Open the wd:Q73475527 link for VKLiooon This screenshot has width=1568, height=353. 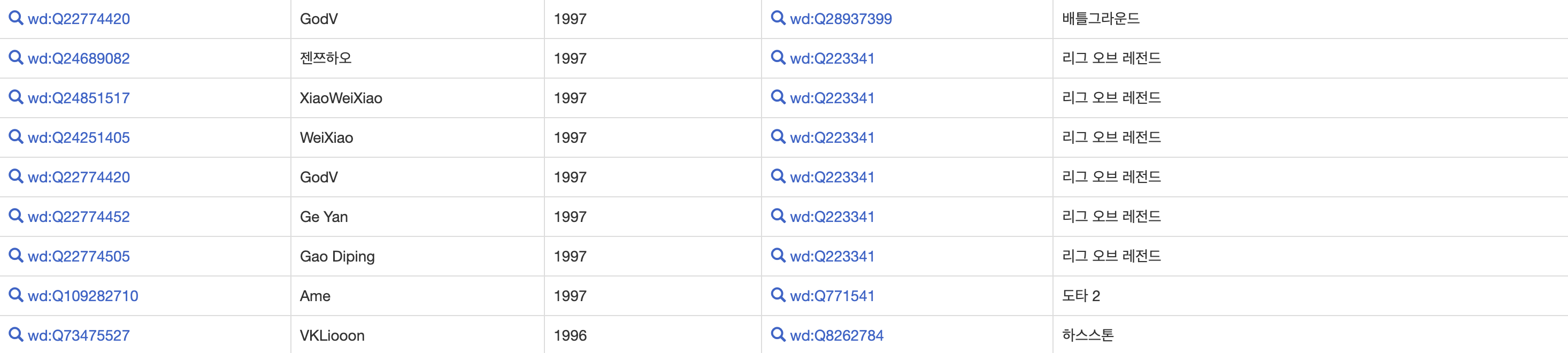[x=79, y=335]
